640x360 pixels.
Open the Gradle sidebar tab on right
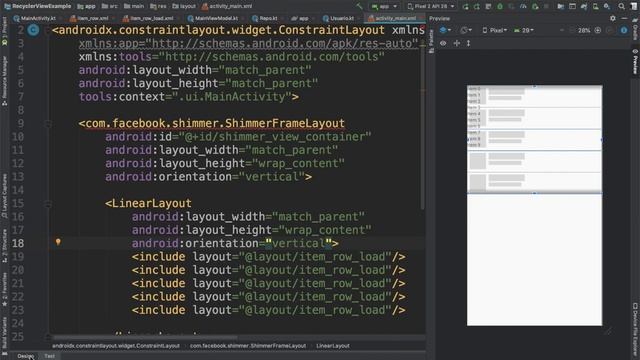tap(636, 30)
